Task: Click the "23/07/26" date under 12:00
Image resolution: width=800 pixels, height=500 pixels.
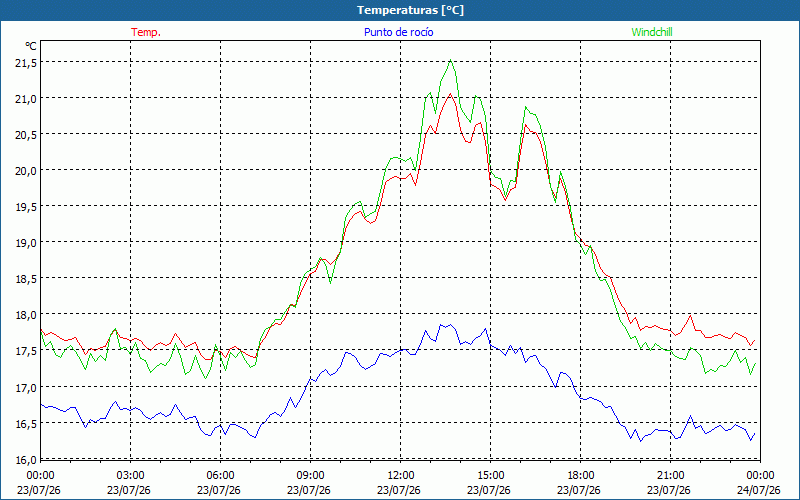Action: click(x=399, y=490)
